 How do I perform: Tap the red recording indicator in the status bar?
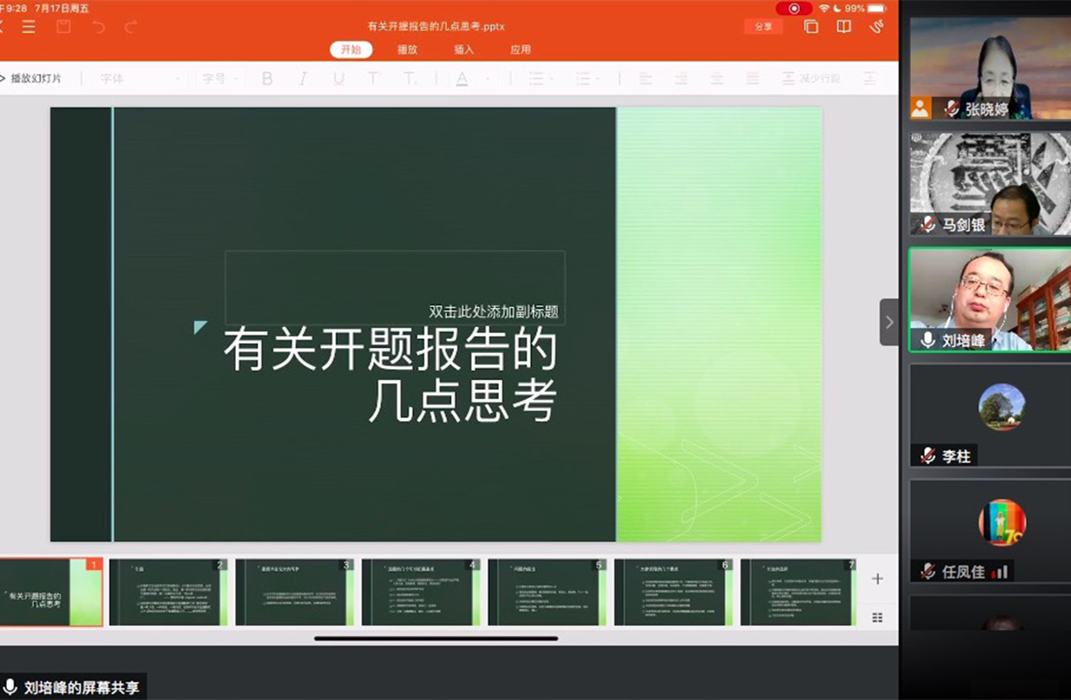[x=795, y=8]
